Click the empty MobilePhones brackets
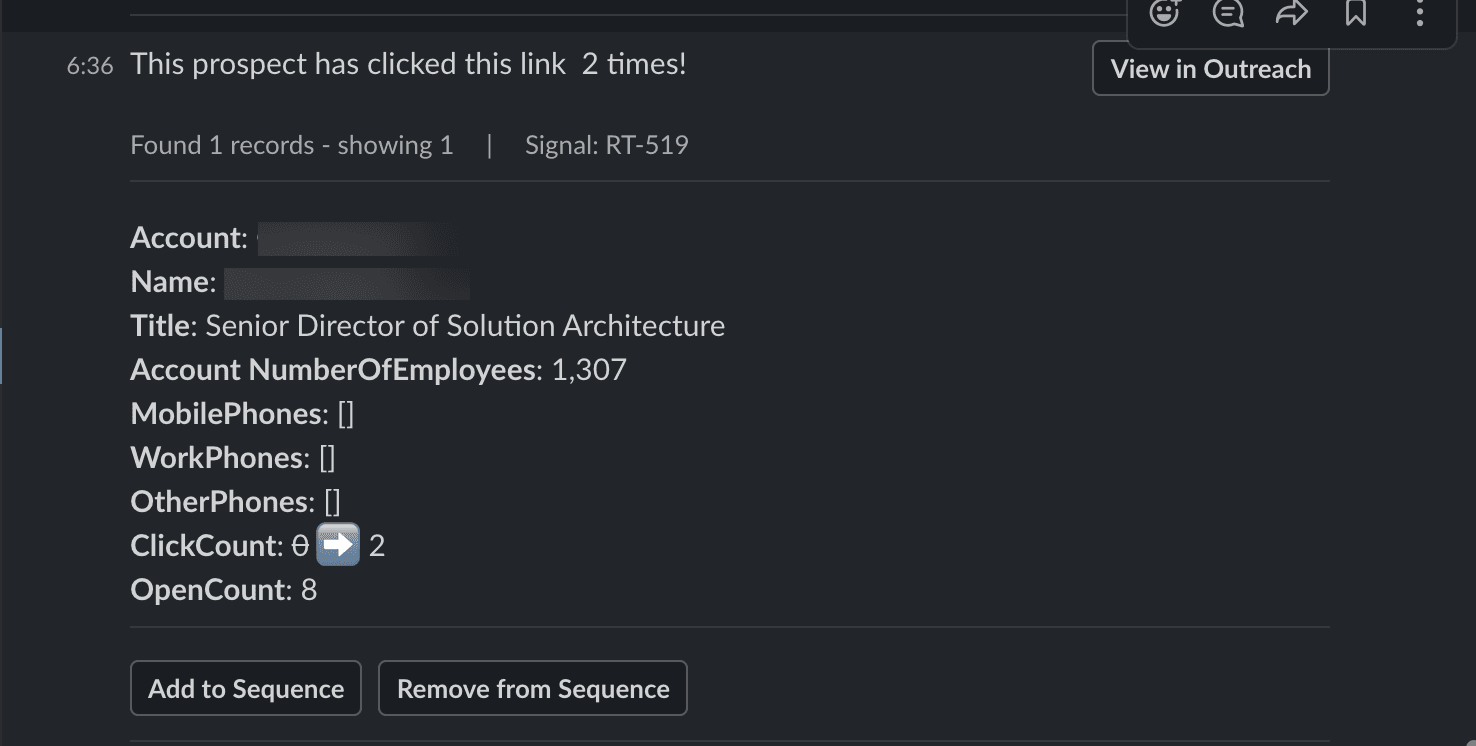 coord(346,414)
